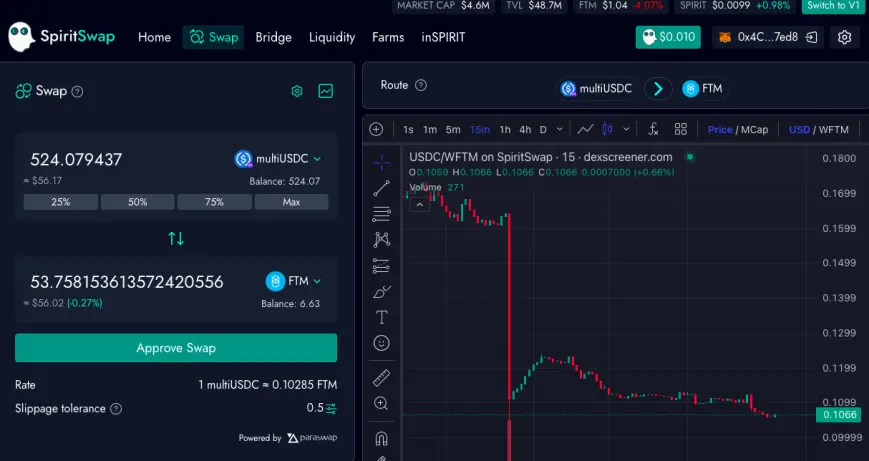Open Route help question mark
This screenshot has height=461, width=869.
[x=421, y=85]
